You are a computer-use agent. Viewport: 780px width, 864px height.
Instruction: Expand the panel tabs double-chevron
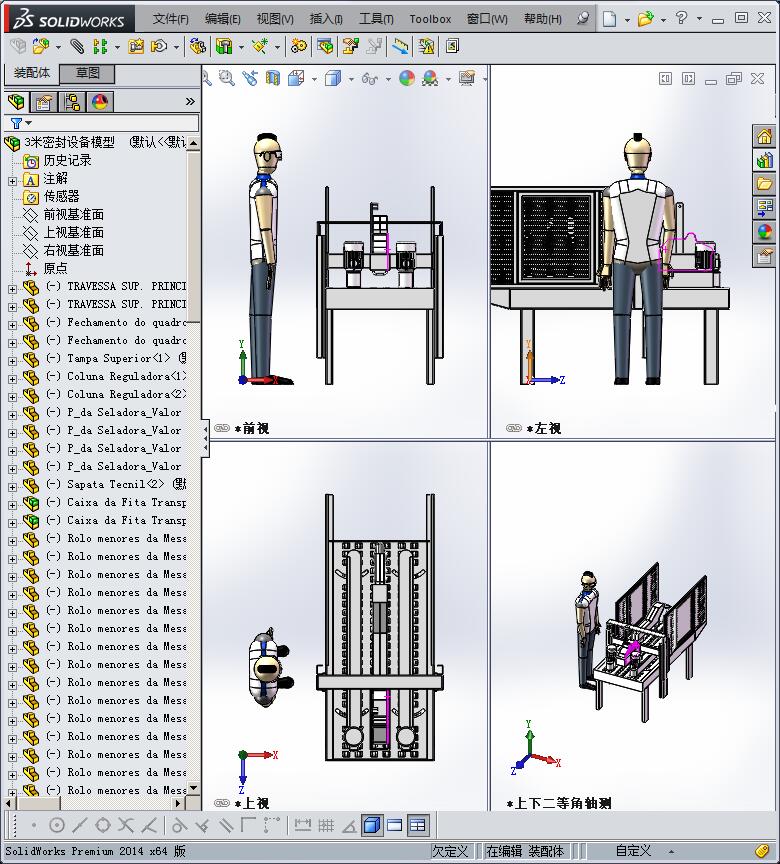190,101
